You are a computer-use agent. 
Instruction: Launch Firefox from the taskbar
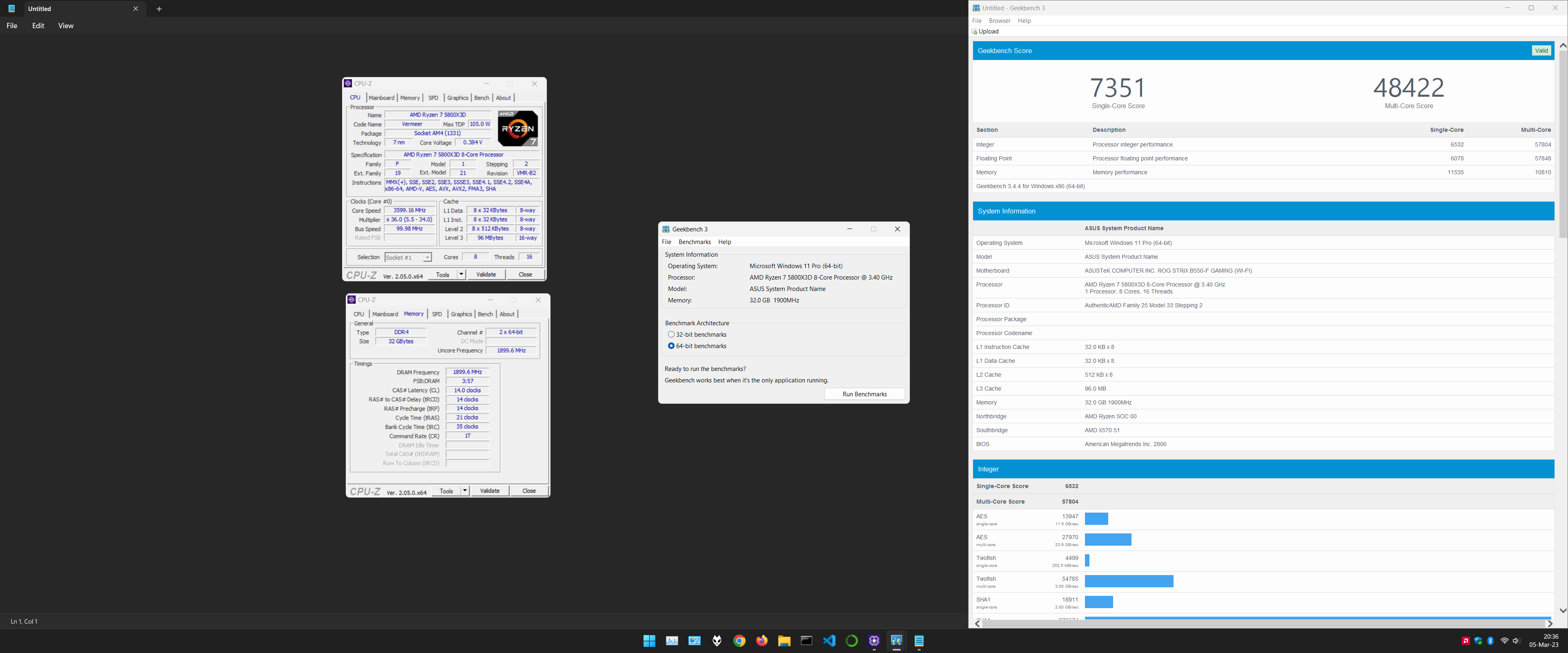762,641
